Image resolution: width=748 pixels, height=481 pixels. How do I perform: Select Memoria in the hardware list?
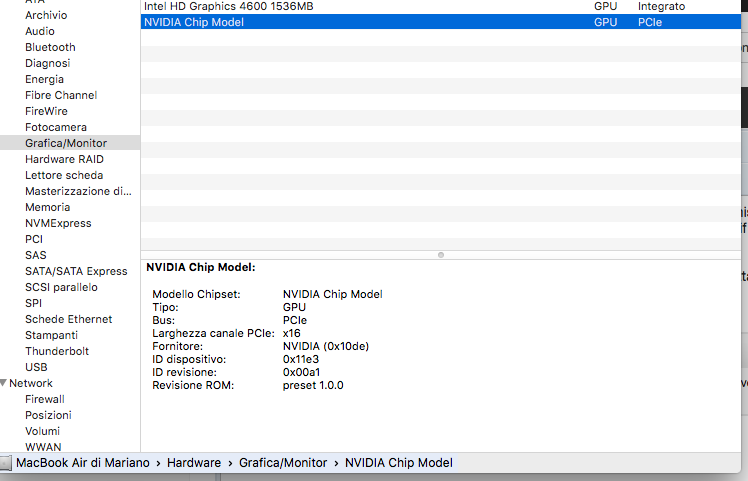pyautogui.click(x=47, y=207)
